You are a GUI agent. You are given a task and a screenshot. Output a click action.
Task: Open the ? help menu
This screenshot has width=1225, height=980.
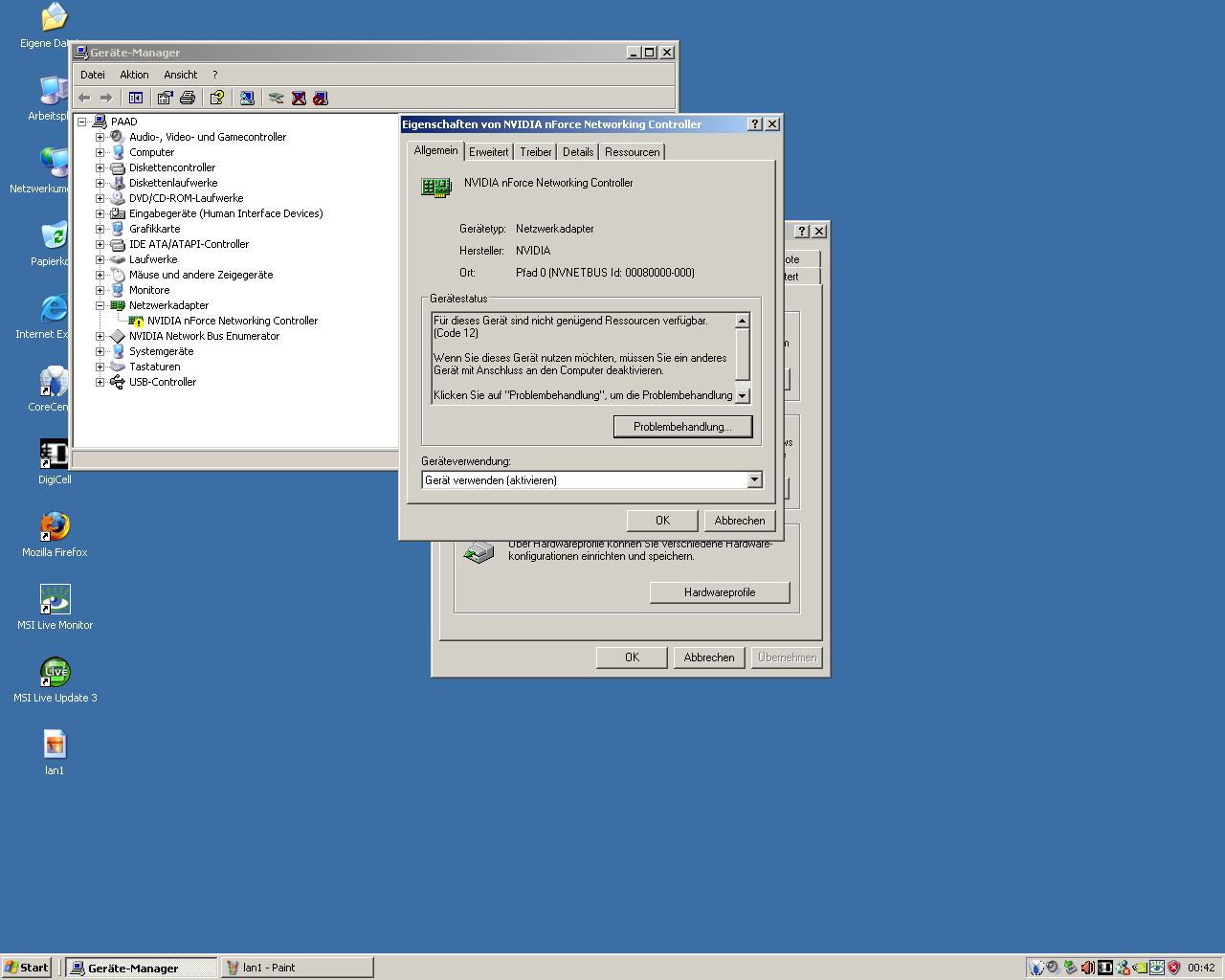click(214, 75)
